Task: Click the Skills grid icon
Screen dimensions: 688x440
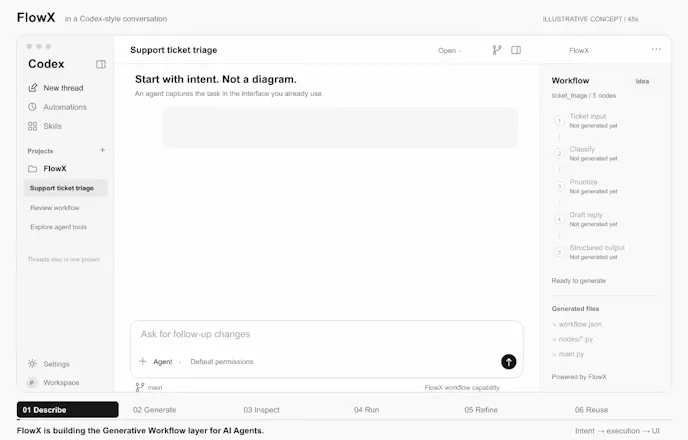Action: coord(32,126)
